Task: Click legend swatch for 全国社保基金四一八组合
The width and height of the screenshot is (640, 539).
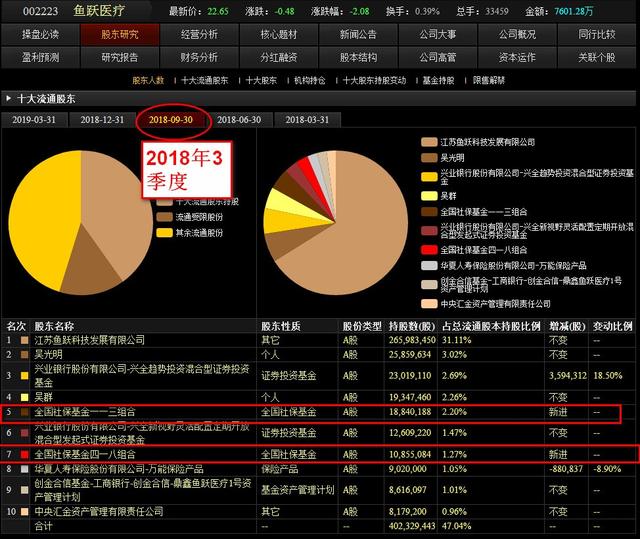Action: [429, 250]
